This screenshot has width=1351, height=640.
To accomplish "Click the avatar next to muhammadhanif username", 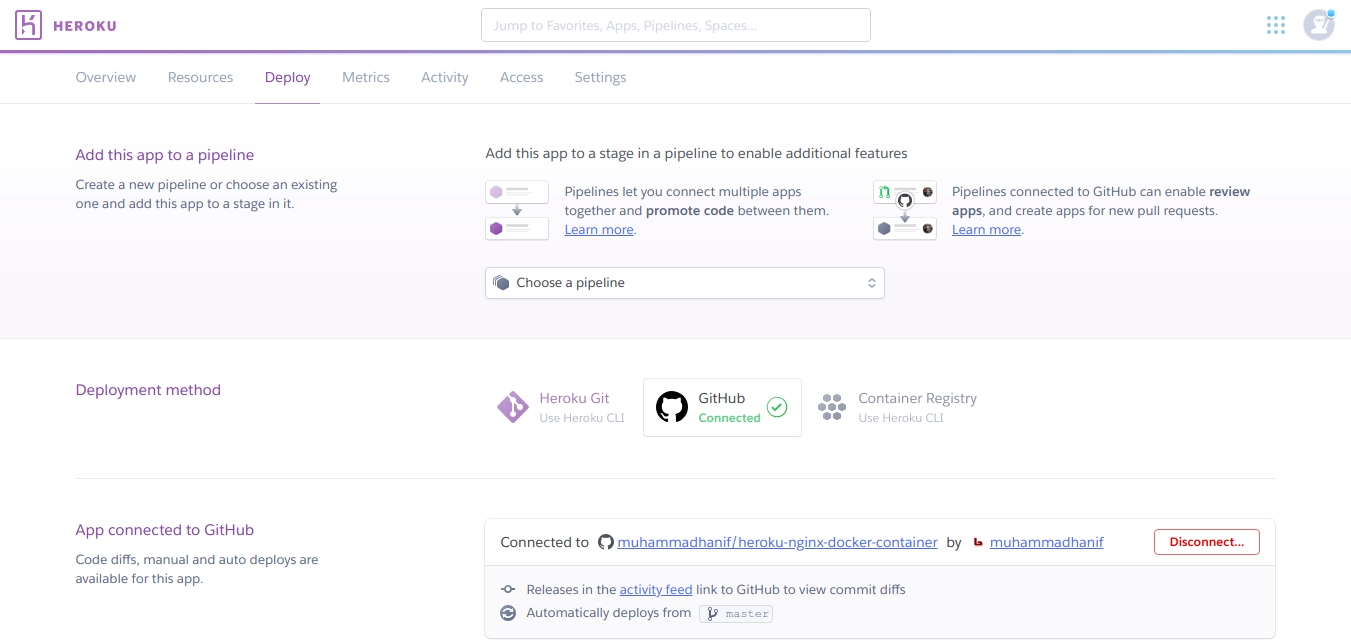I will (x=978, y=542).
